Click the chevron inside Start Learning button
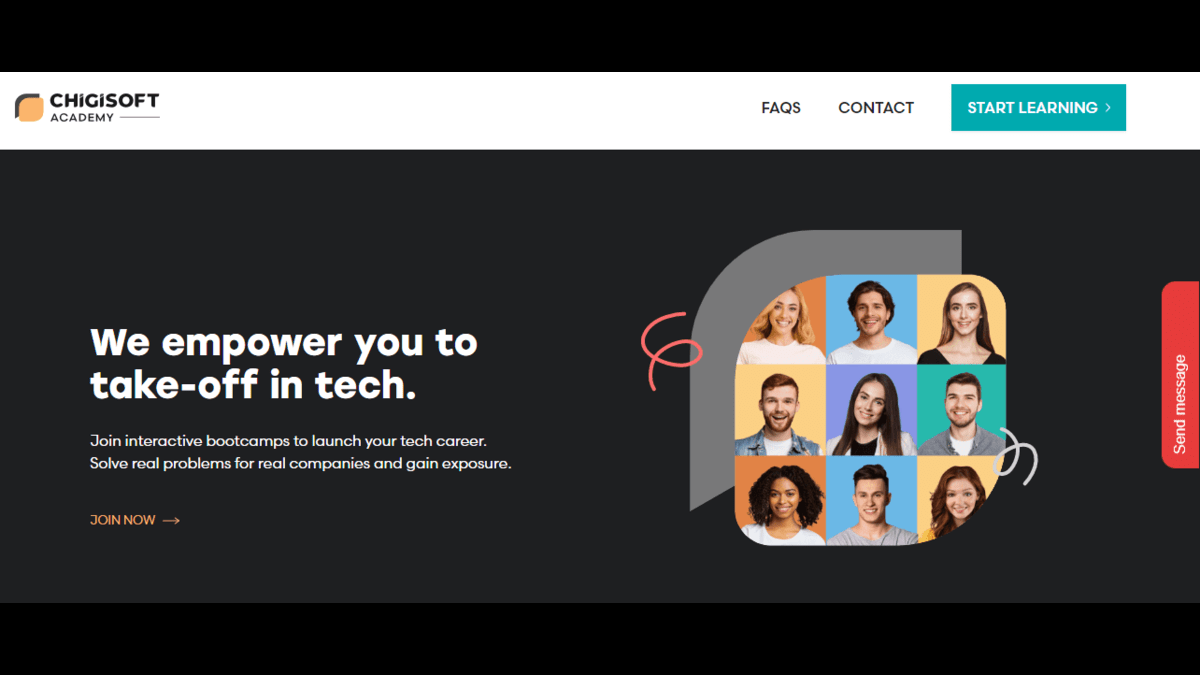 [x=1108, y=107]
